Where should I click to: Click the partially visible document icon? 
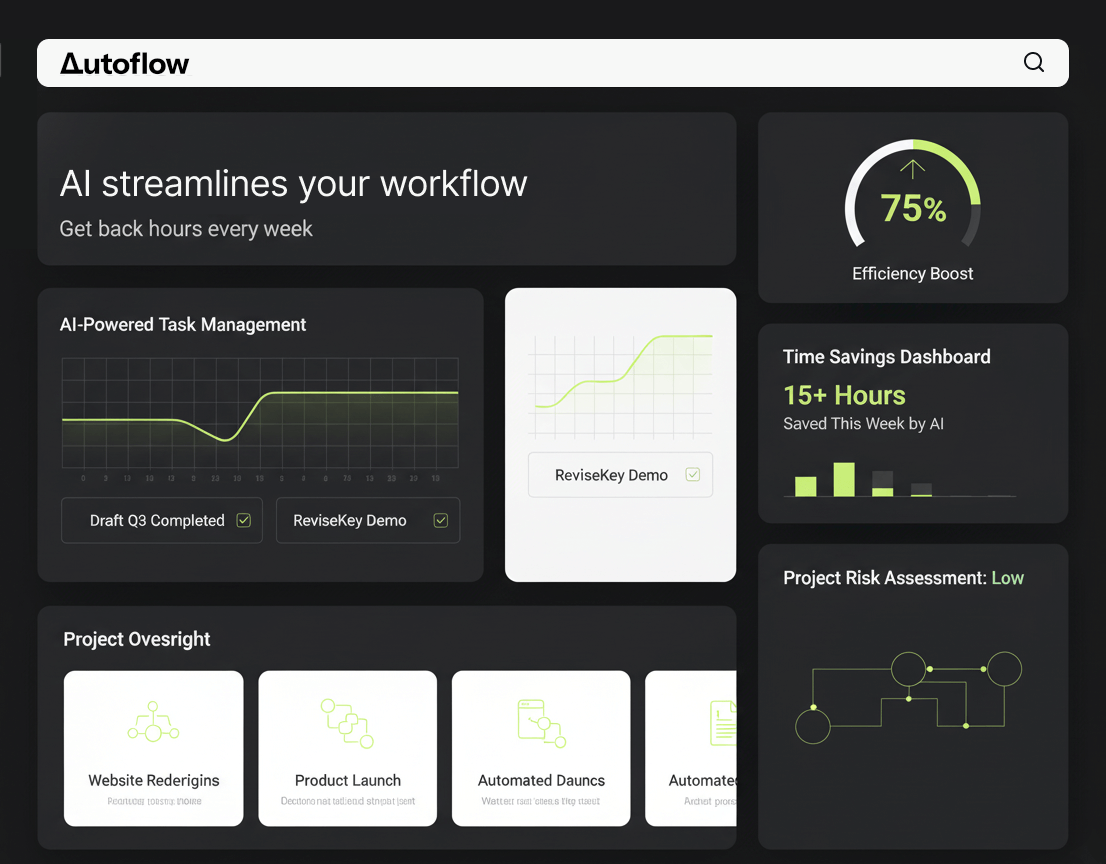(723, 723)
